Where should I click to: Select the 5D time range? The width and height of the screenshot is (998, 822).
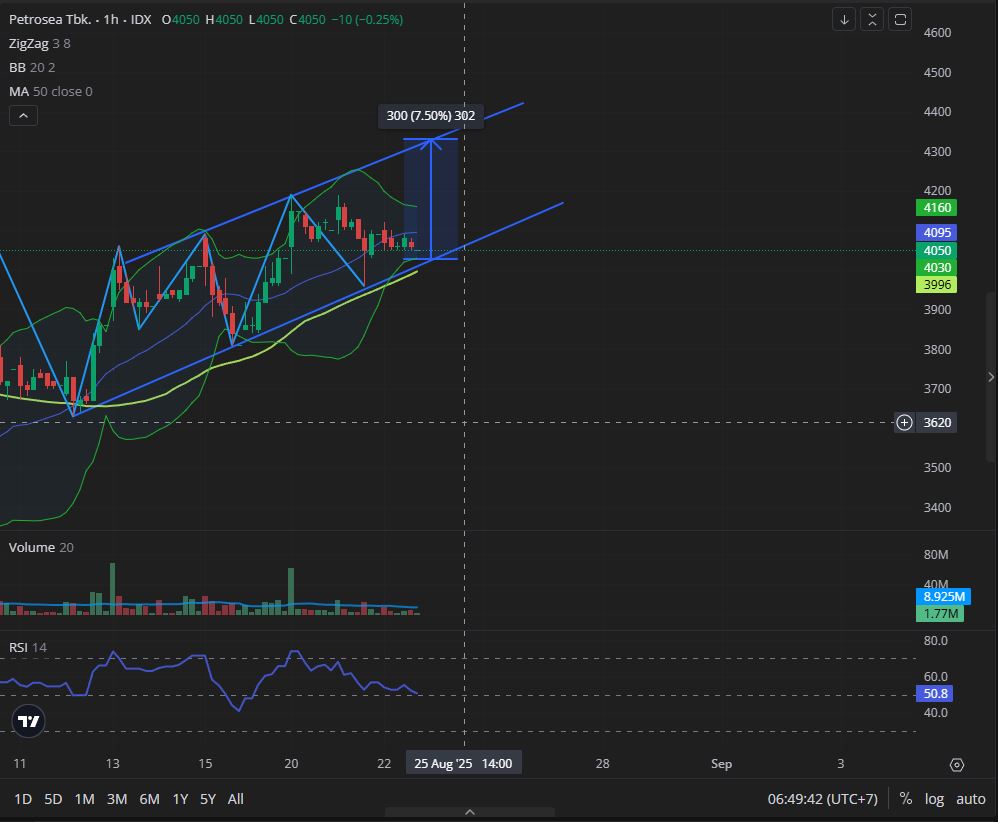point(53,799)
